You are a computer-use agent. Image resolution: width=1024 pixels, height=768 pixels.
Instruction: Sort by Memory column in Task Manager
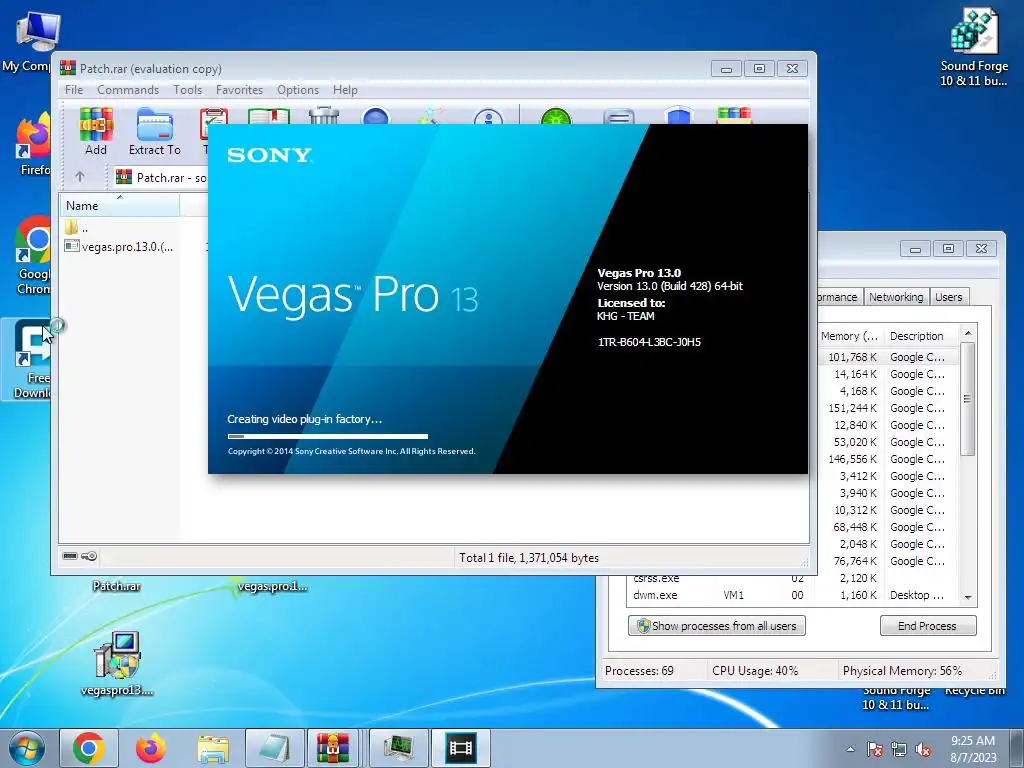[849, 336]
